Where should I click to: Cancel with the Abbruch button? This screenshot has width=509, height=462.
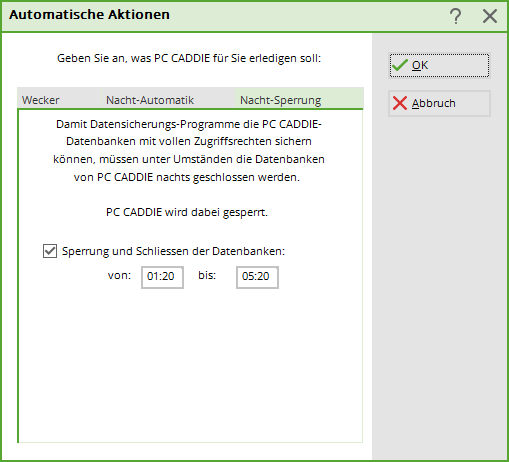(x=439, y=103)
